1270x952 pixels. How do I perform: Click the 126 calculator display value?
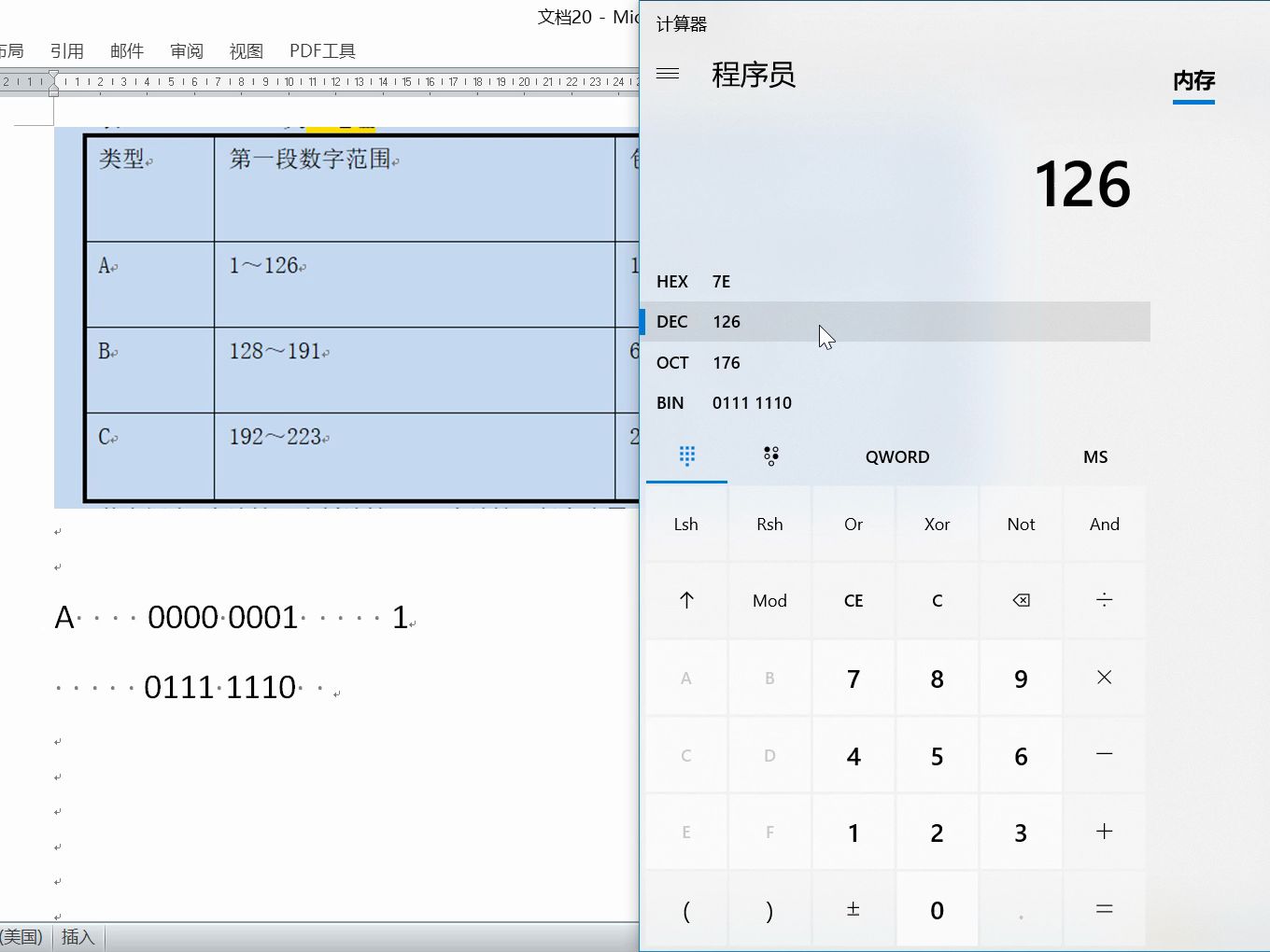(1082, 185)
